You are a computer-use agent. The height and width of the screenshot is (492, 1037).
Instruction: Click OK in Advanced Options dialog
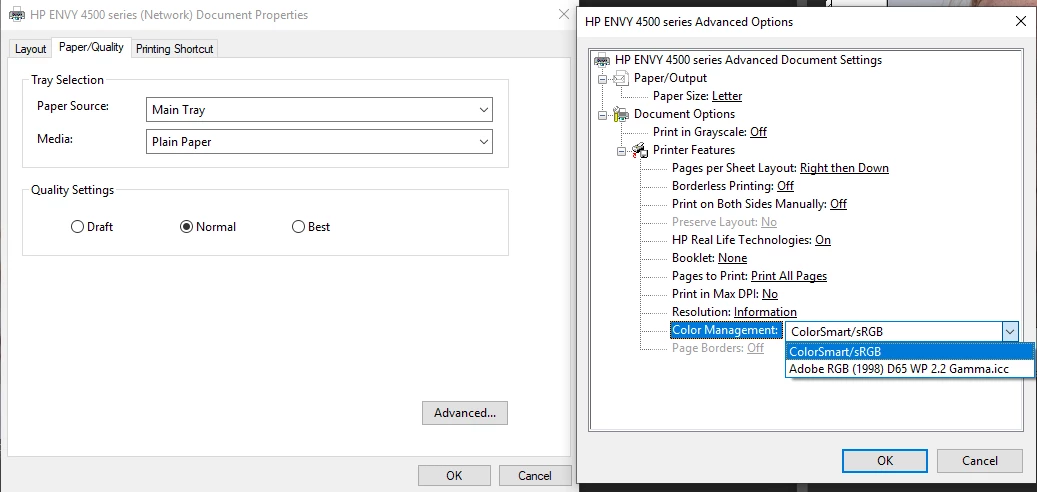885,461
